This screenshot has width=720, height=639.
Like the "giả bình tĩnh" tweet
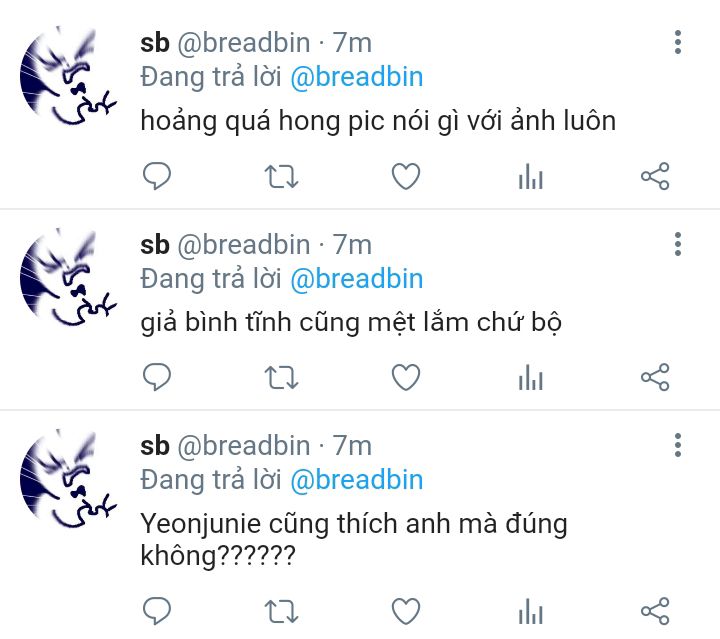click(406, 377)
